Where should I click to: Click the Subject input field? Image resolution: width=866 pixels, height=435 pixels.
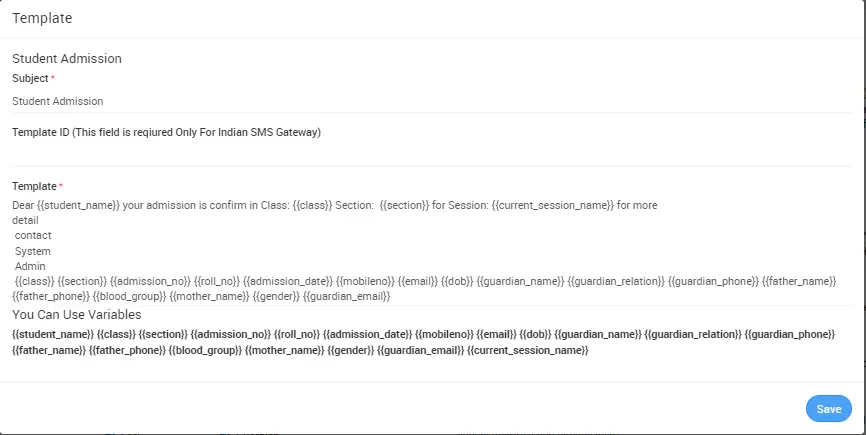pos(430,101)
